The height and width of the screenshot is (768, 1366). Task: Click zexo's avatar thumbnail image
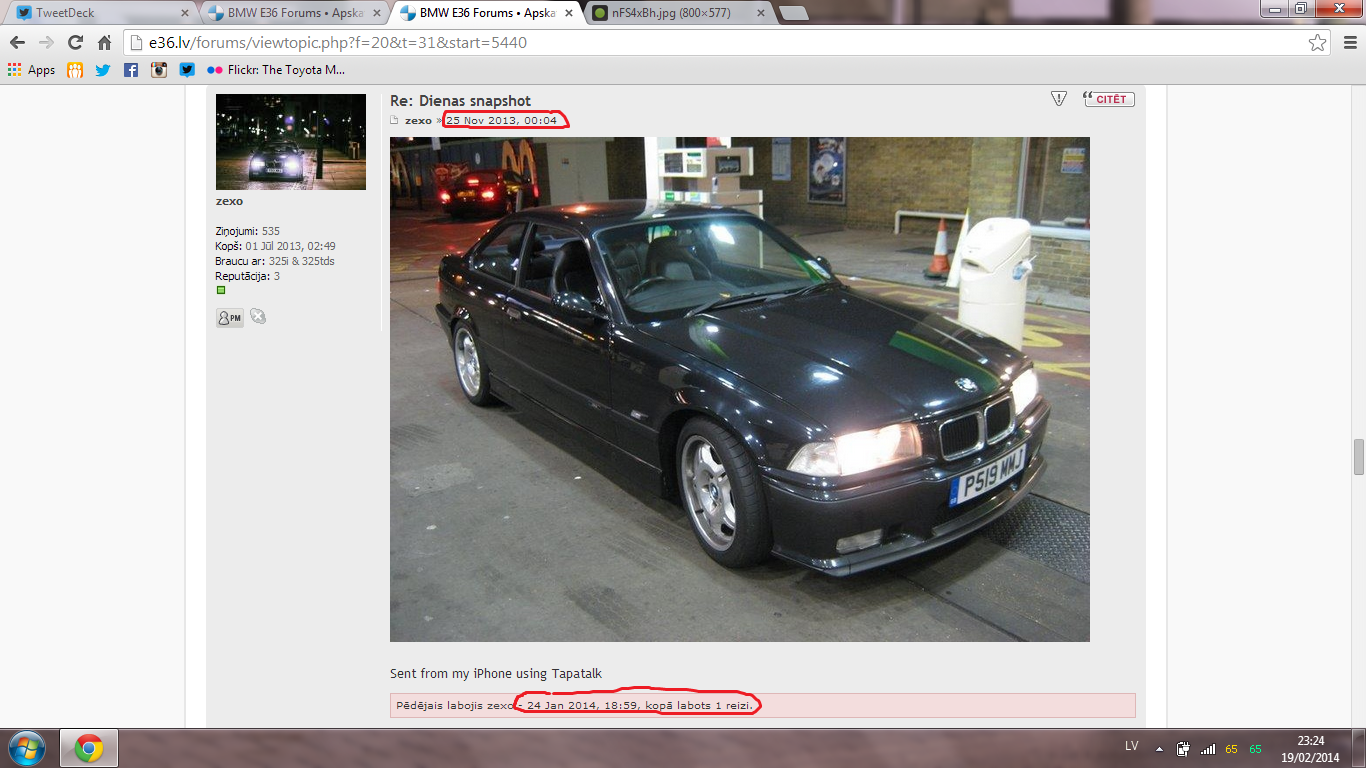click(x=291, y=141)
